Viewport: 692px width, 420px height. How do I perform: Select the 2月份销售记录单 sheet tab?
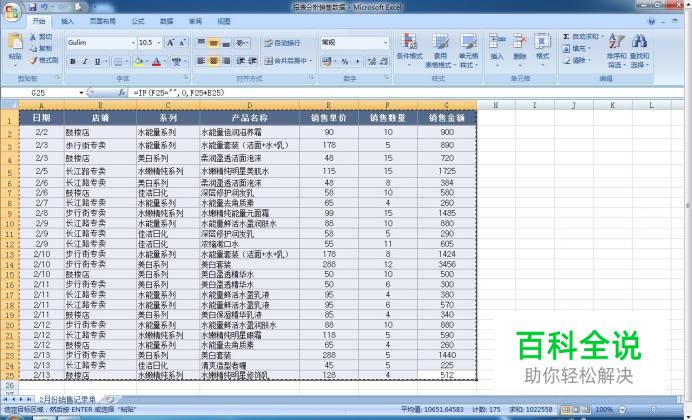tap(67, 400)
